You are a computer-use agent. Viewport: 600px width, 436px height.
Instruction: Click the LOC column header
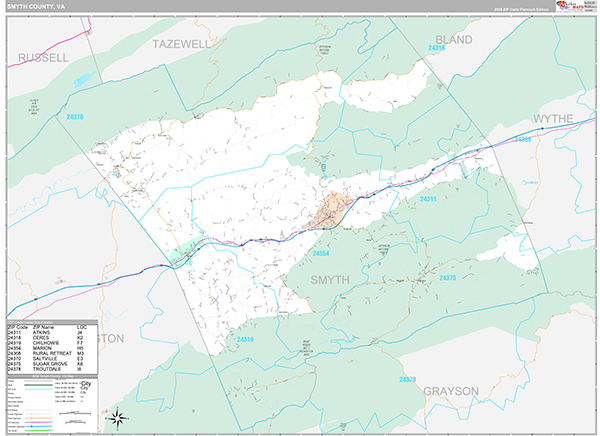pos(82,327)
